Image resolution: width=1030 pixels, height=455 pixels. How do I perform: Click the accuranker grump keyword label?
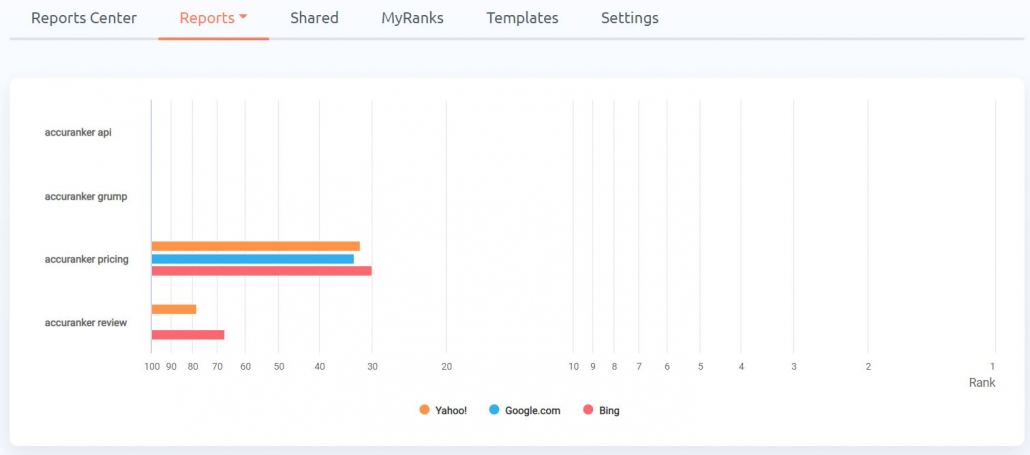click(x=86, y=196)
